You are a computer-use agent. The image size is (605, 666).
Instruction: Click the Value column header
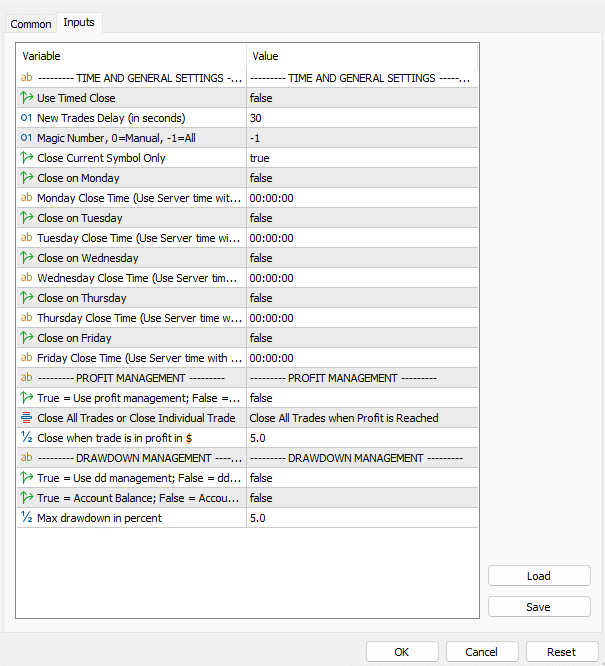tap(362, 56)
